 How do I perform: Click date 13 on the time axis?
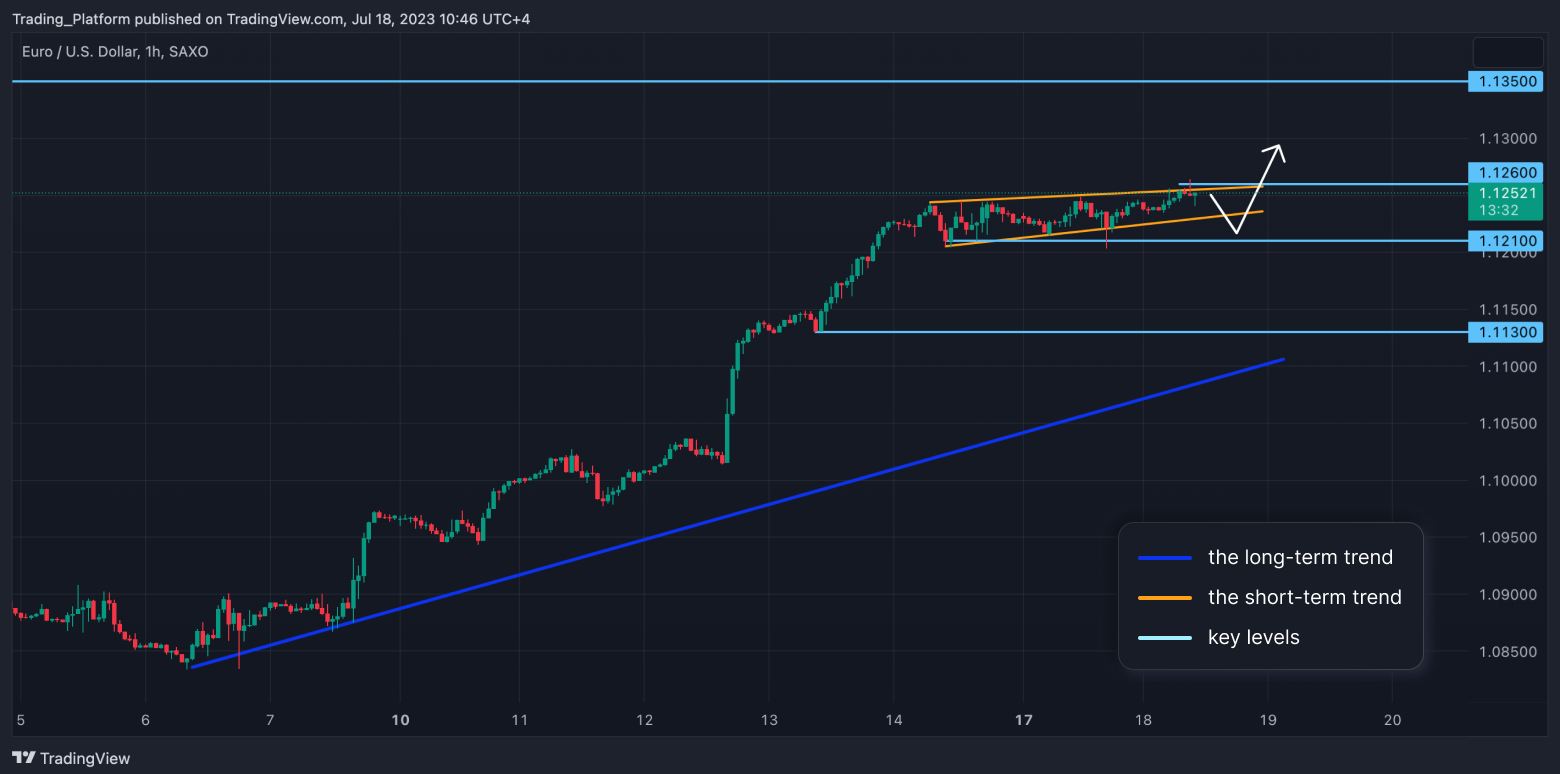[x=769, y=720]
